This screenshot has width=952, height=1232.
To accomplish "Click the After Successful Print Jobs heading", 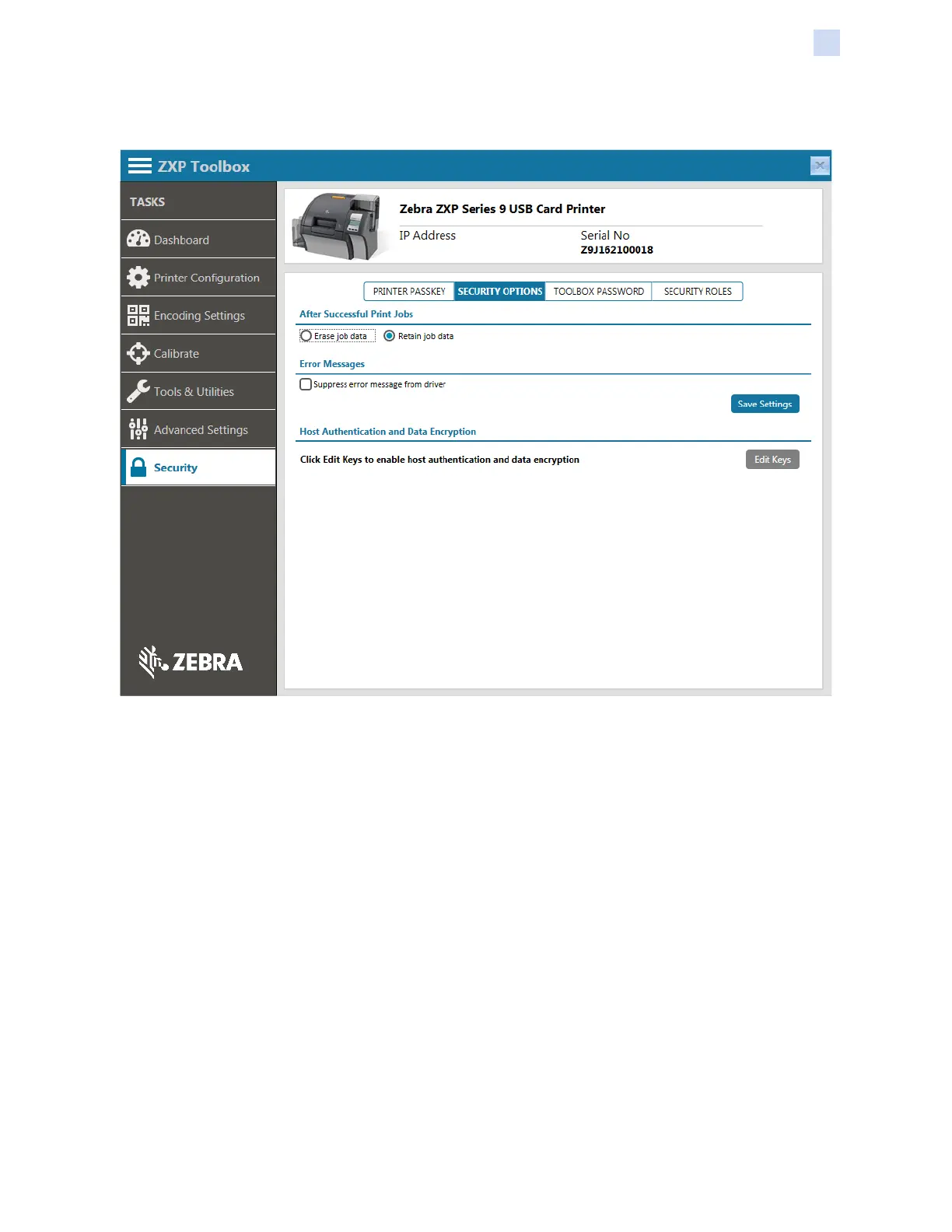I will click(356, 314).
